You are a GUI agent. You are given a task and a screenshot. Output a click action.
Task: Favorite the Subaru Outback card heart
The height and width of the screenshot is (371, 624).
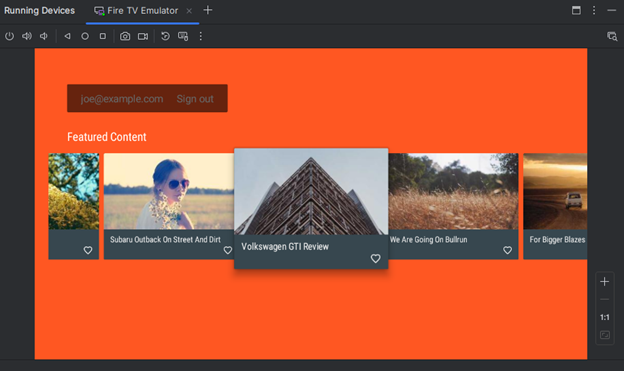[228, 250]
